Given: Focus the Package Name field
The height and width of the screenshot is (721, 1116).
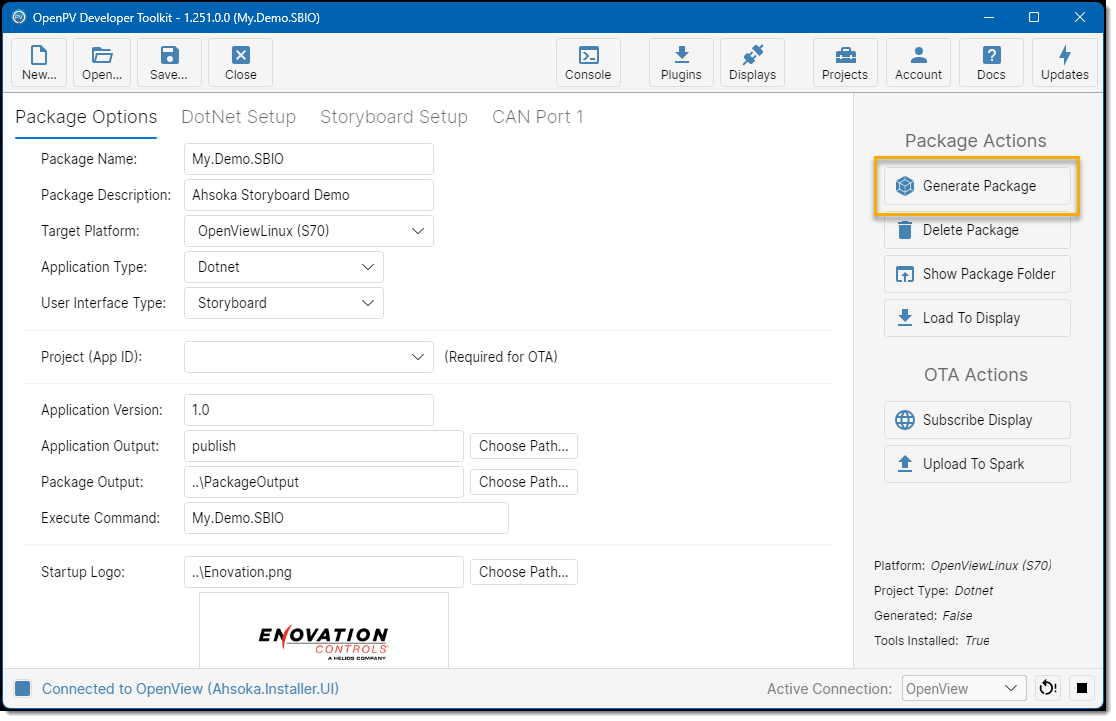Looking at the screenshot, I should (309, 159).
